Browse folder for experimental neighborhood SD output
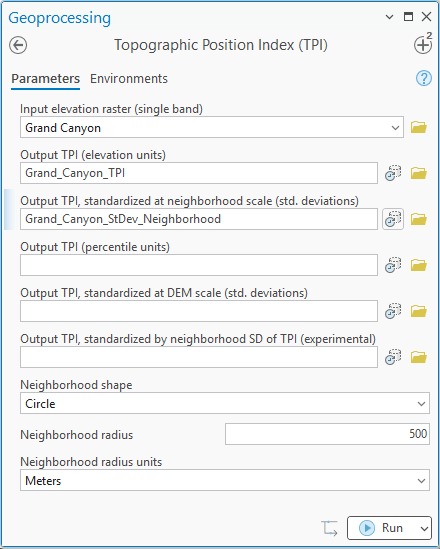 [x=419, y=357]
